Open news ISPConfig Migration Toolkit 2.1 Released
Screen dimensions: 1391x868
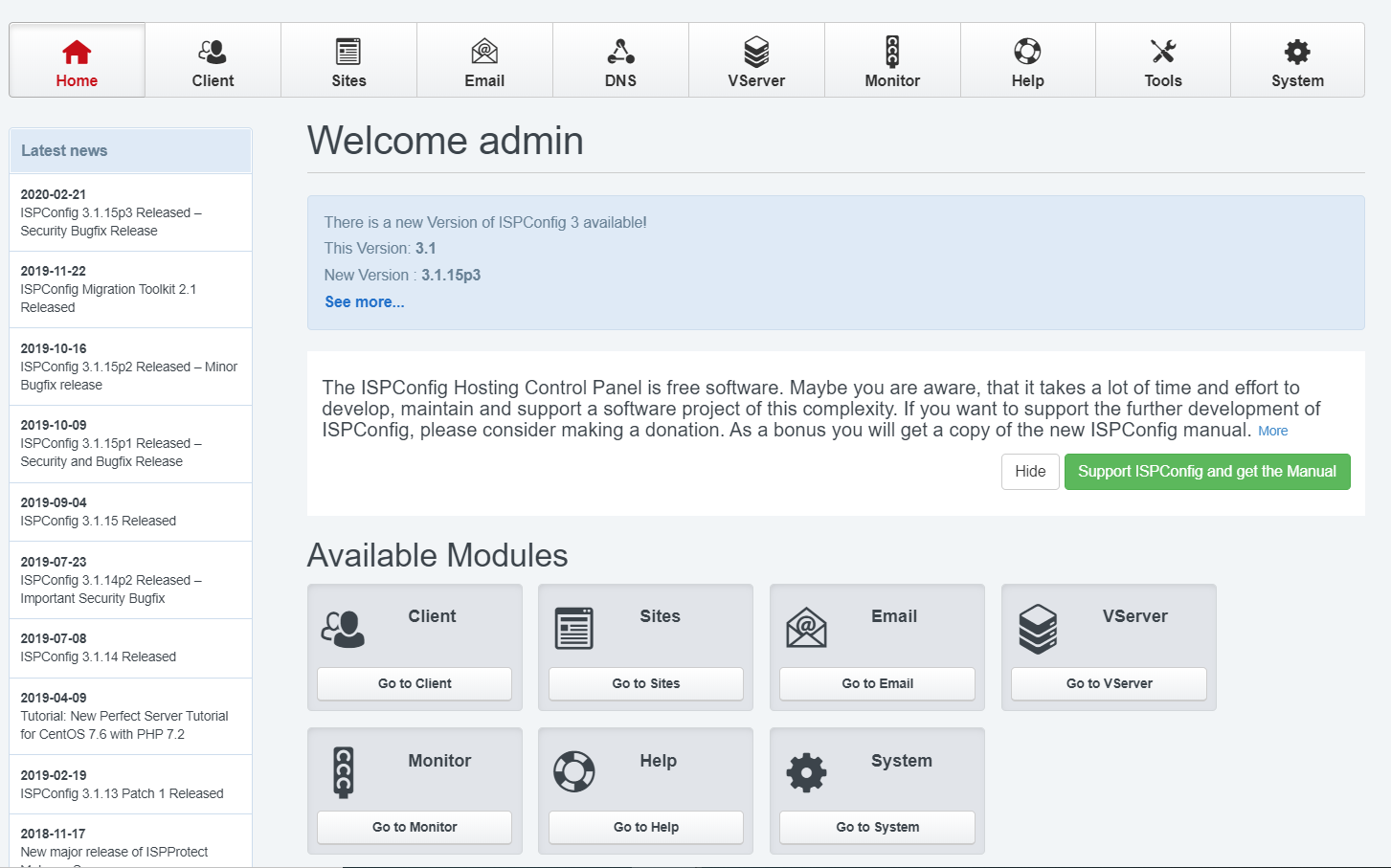108,299
